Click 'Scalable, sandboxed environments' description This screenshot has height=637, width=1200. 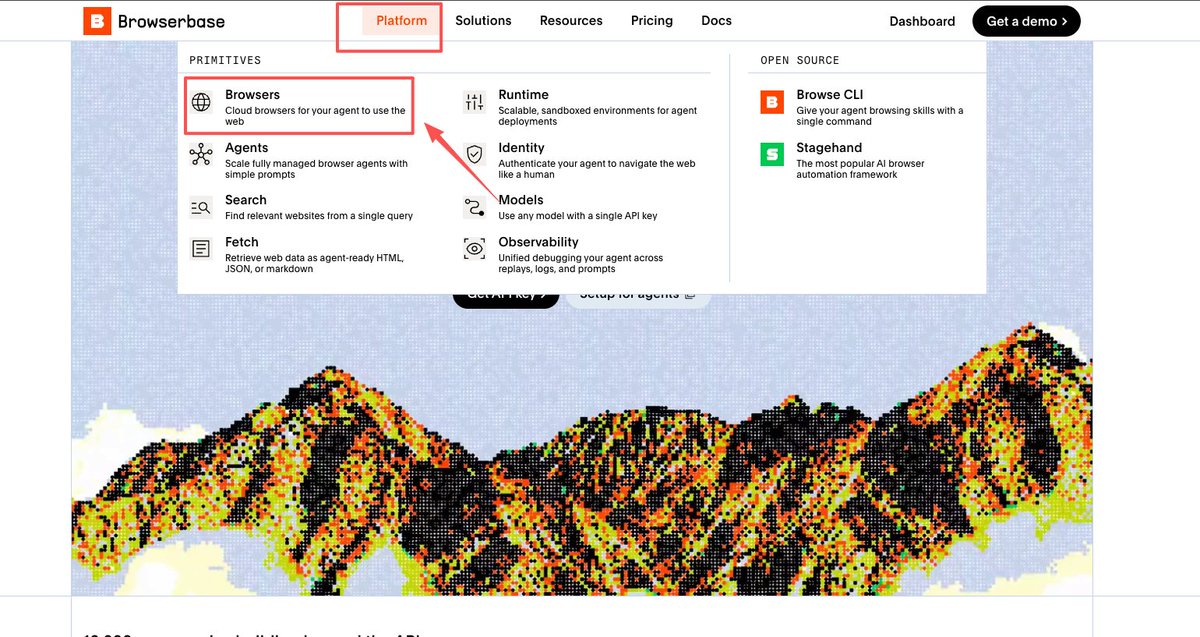tap(597, 116)
